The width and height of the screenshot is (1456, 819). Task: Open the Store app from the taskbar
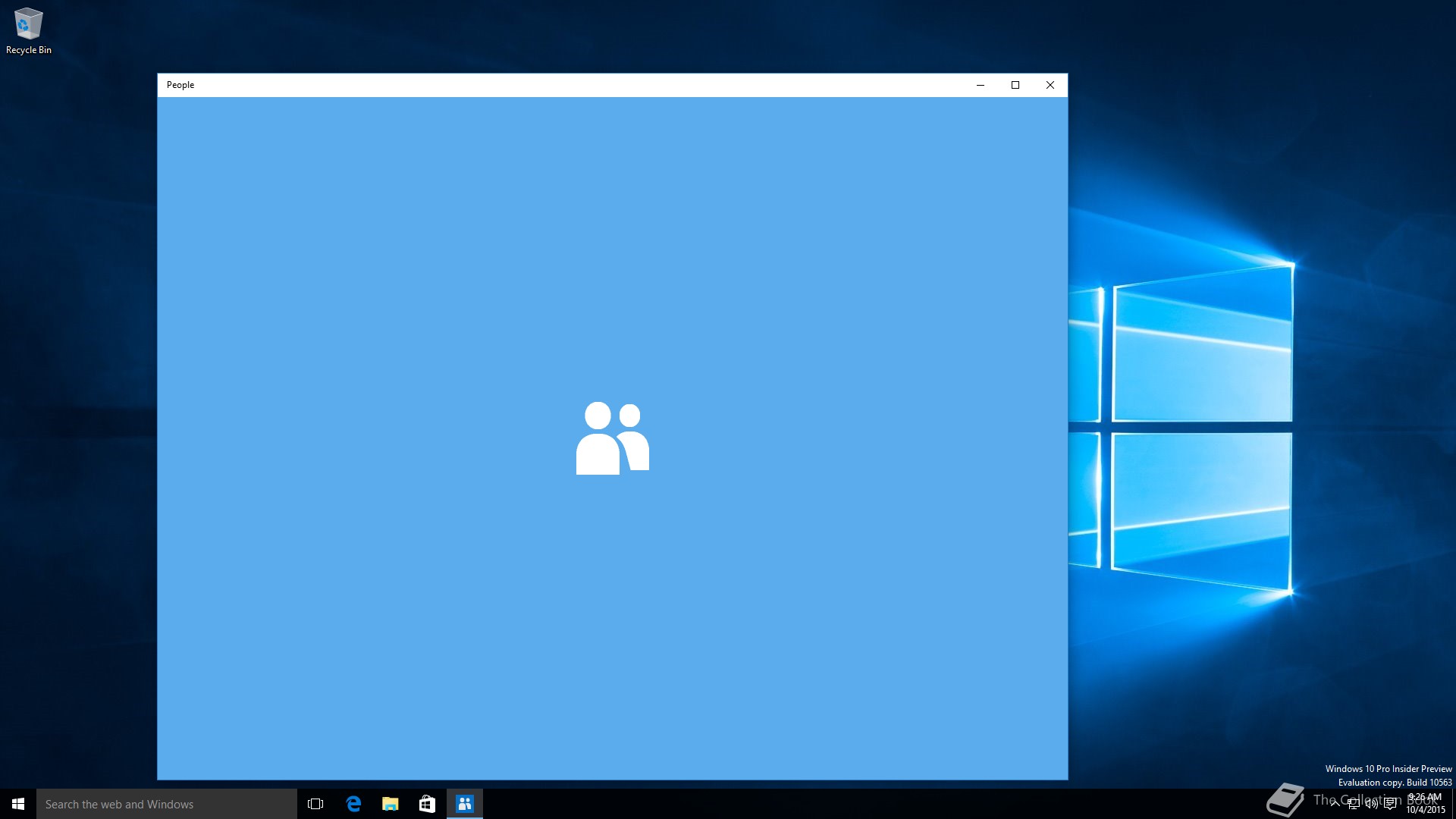click(x=427, y=804)
